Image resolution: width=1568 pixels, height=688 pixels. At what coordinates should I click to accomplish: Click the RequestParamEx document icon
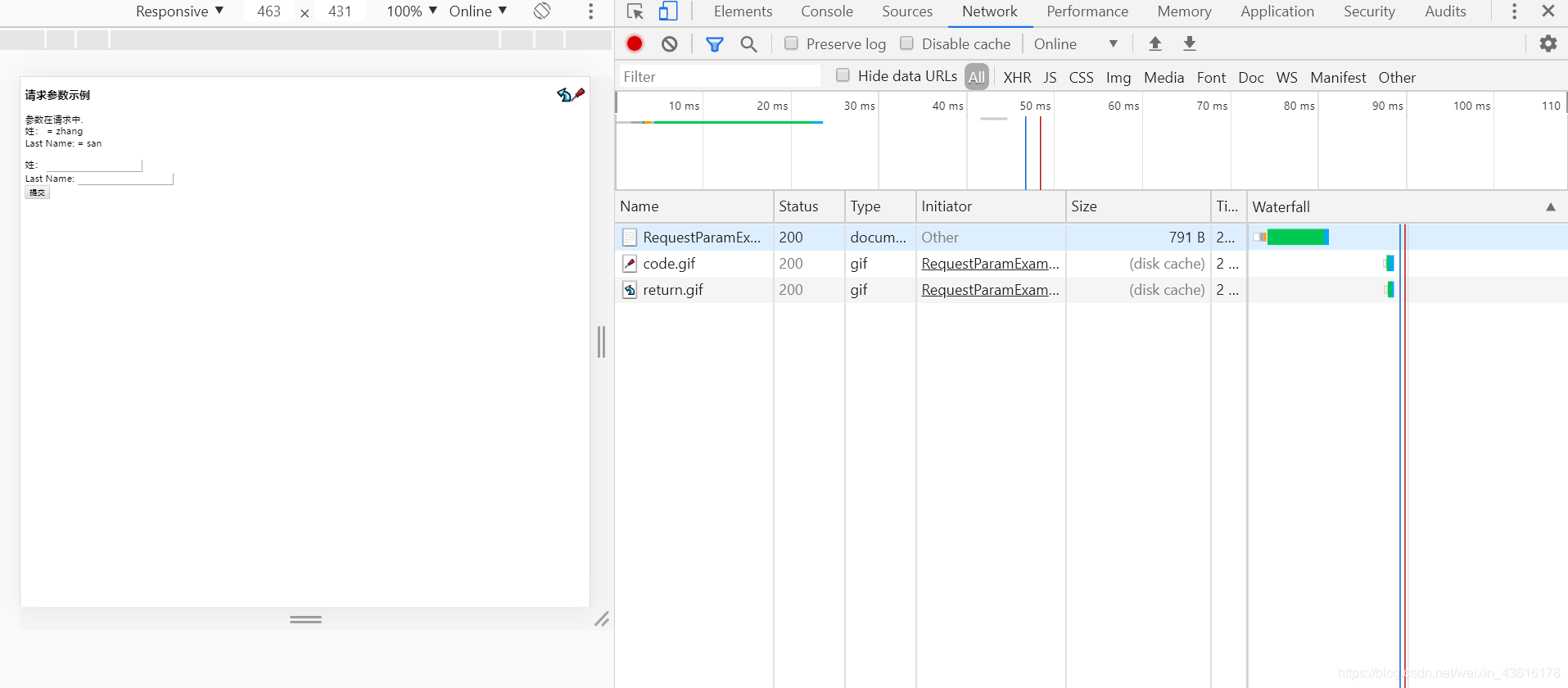click(x=630, y=238)
